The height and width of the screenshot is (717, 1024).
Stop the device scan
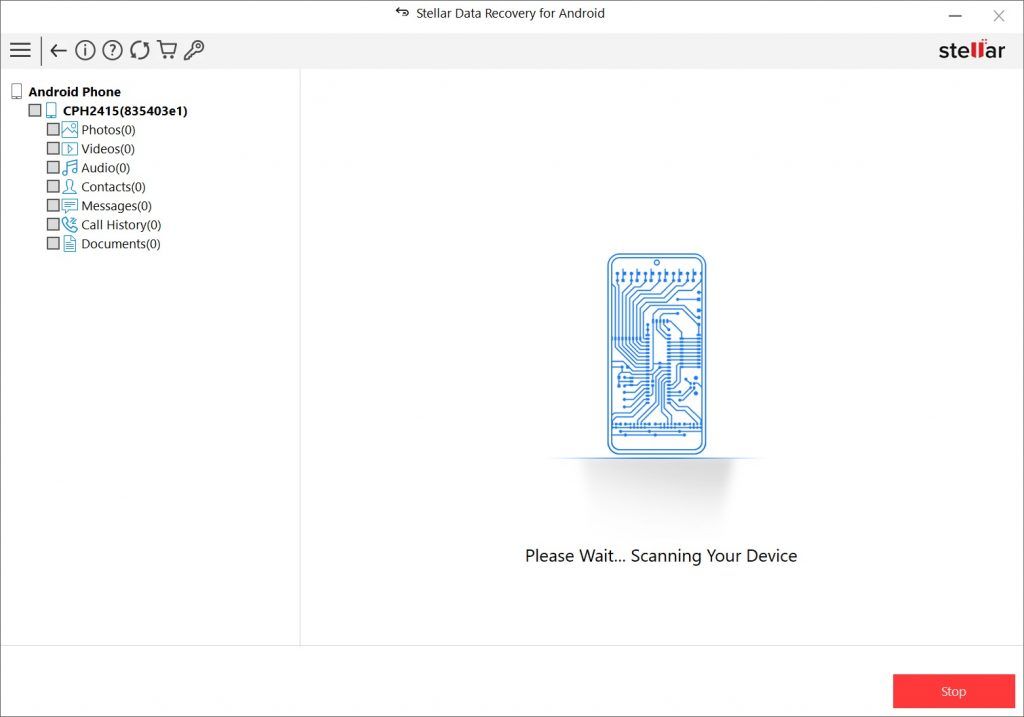pos(953,691)
